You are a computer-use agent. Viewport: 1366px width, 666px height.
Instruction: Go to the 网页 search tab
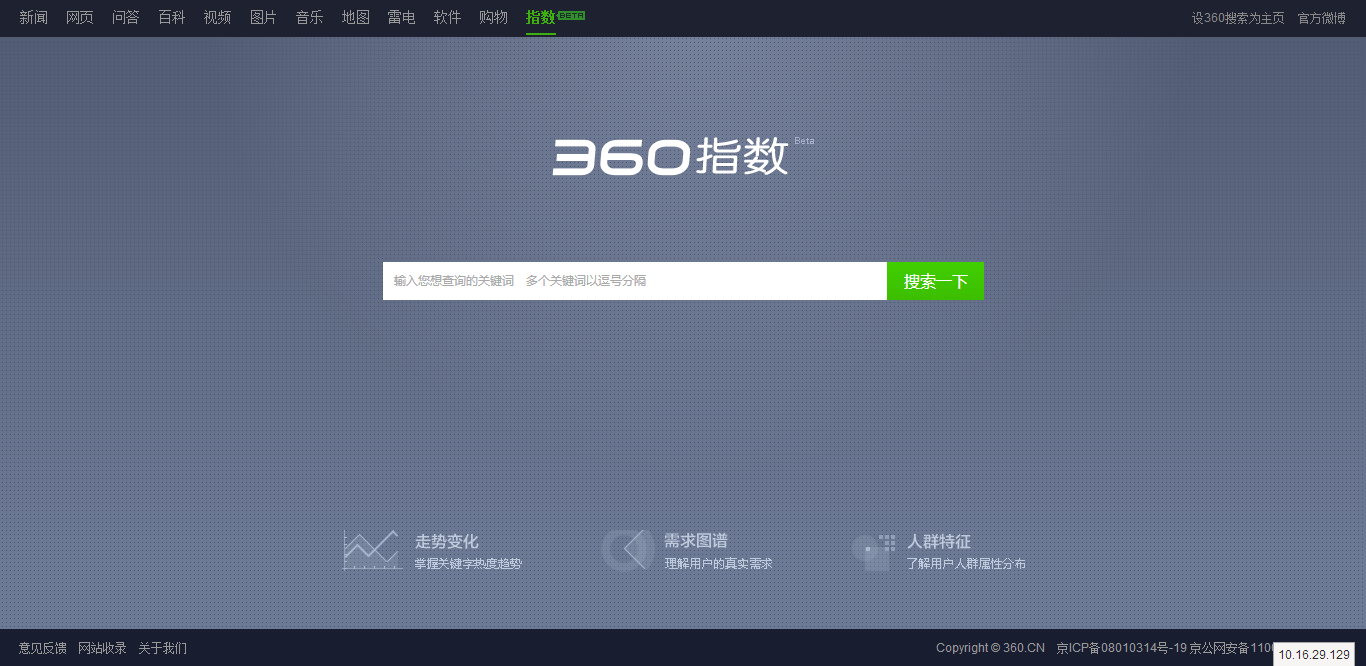[x=80, y=17]
